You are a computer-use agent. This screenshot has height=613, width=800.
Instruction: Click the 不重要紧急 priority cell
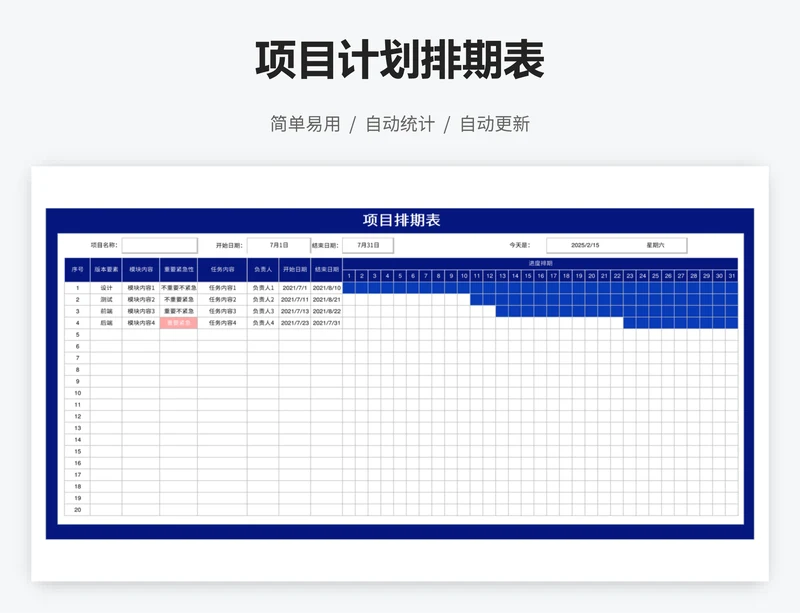click(x=179, y=300)
